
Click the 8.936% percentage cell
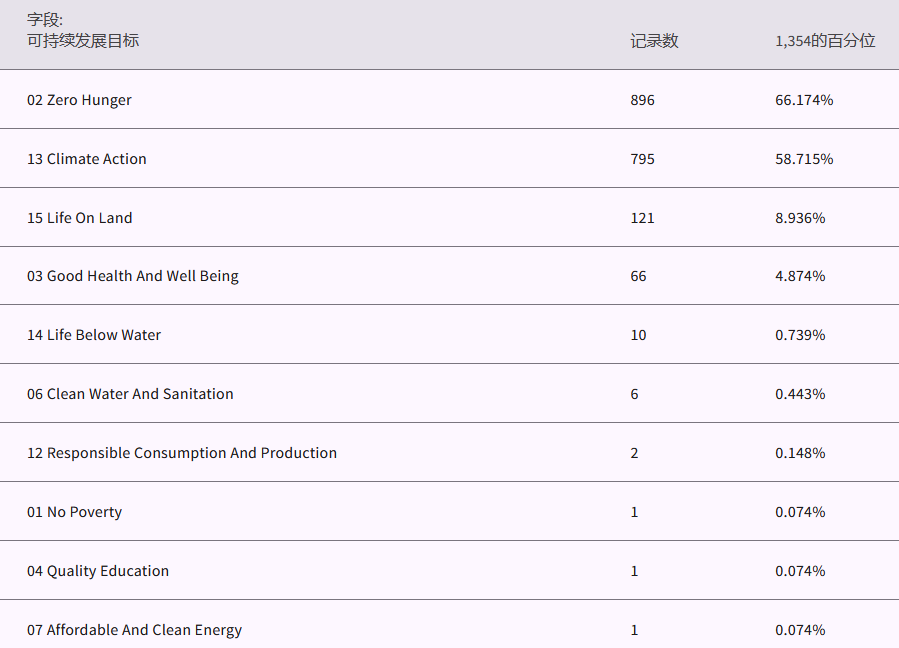800,218
